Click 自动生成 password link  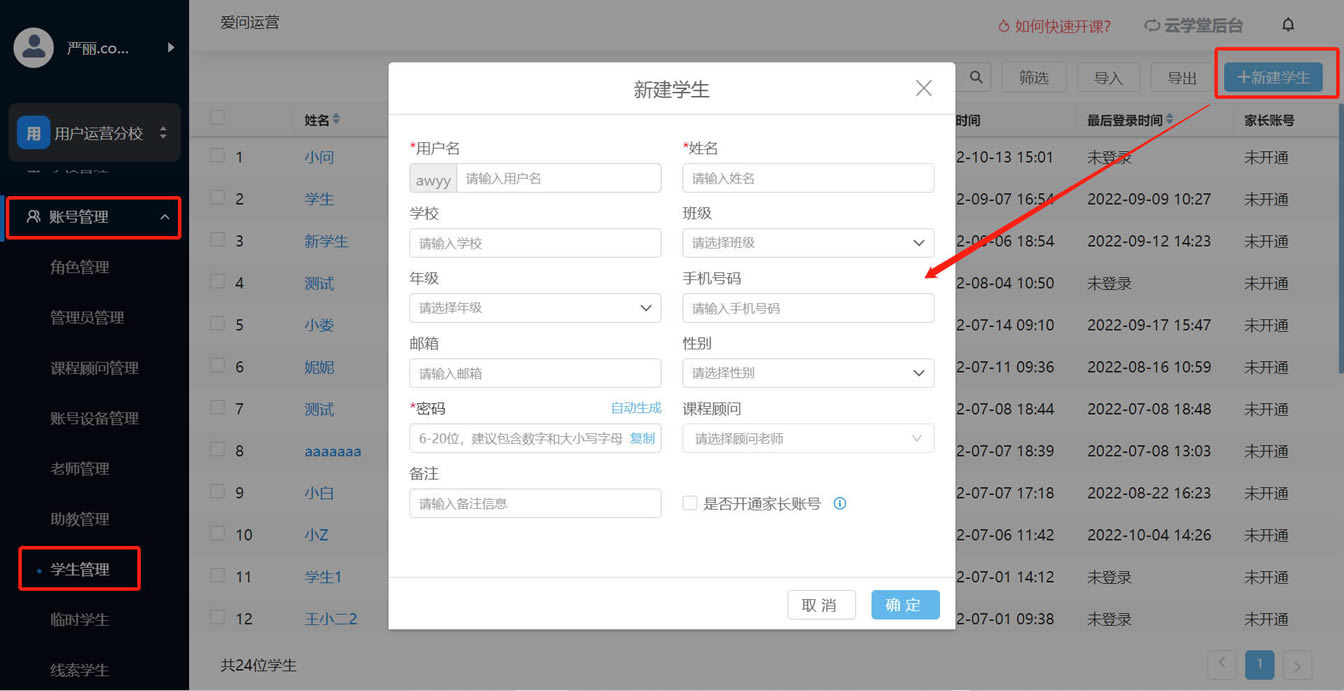tap(636, 408)
